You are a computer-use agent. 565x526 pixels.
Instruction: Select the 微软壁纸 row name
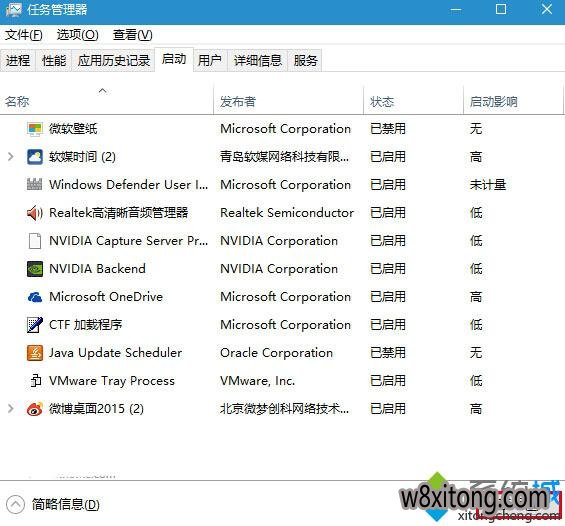[x=73, y=129]
